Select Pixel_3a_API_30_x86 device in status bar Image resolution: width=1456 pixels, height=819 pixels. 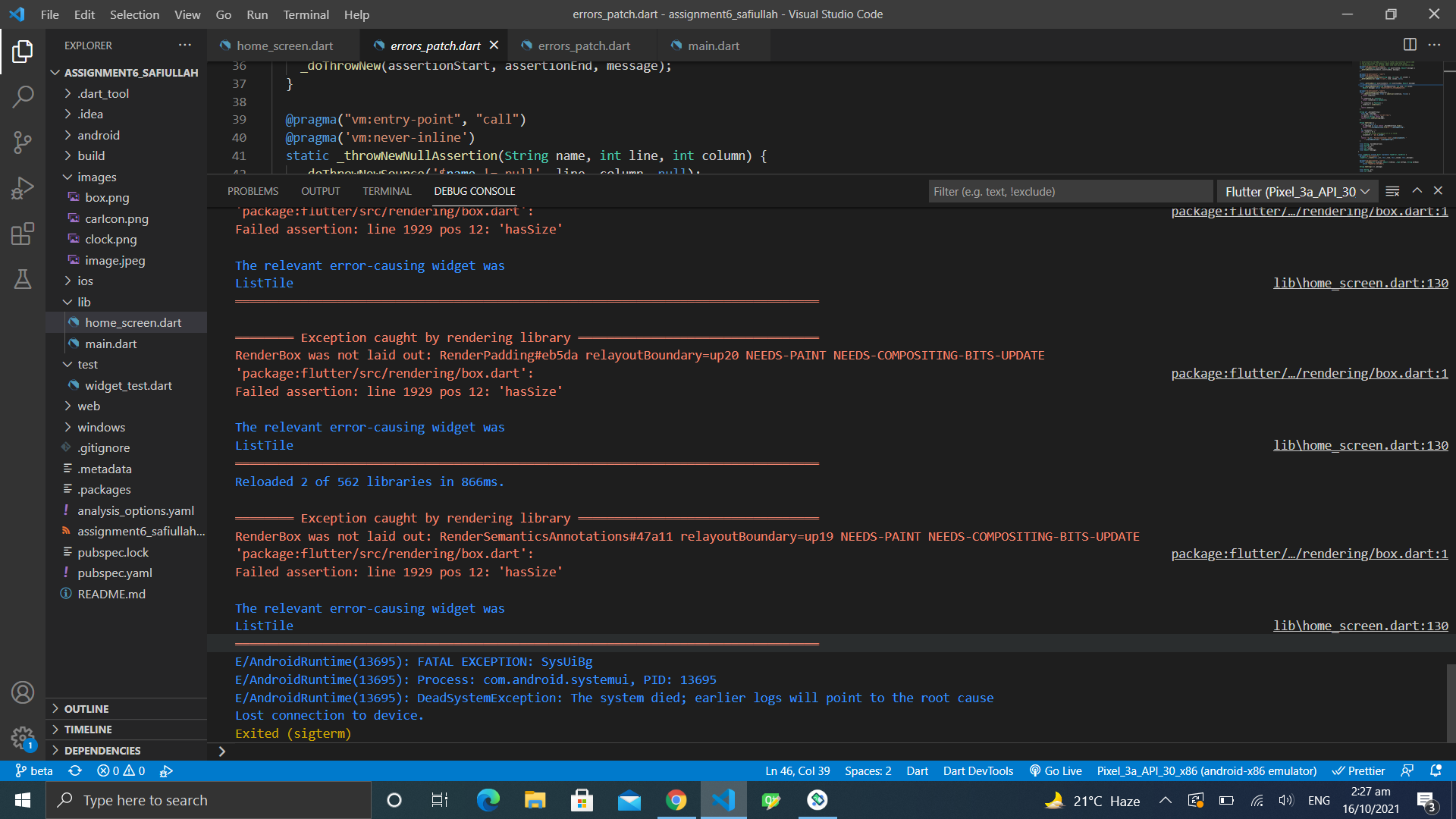pyautogui.click(x=1206, y=770)
